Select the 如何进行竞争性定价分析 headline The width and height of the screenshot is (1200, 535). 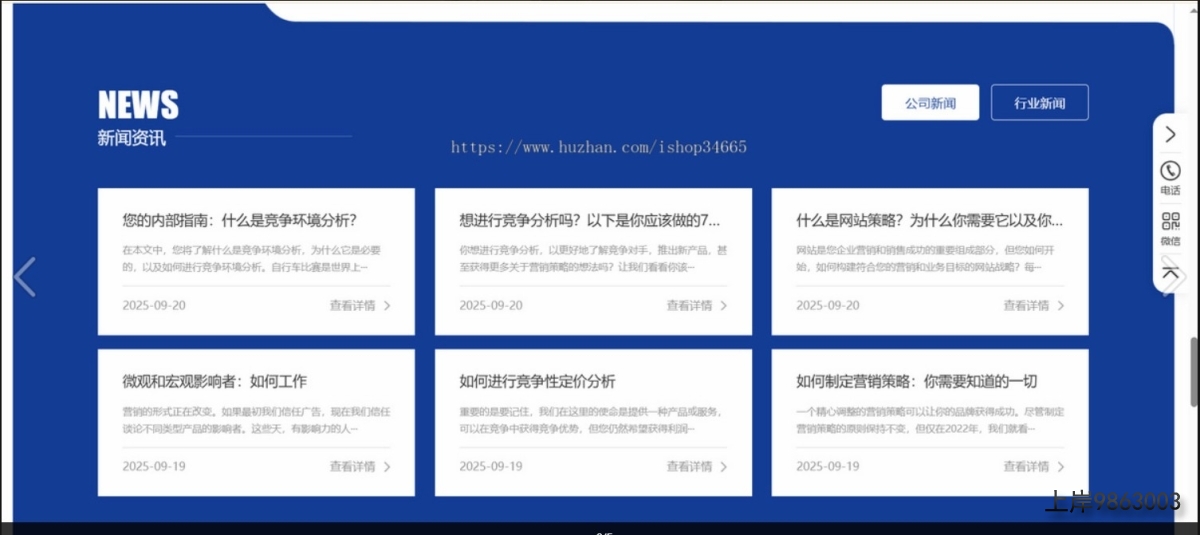pyautogui.click(x=537, y=381)
